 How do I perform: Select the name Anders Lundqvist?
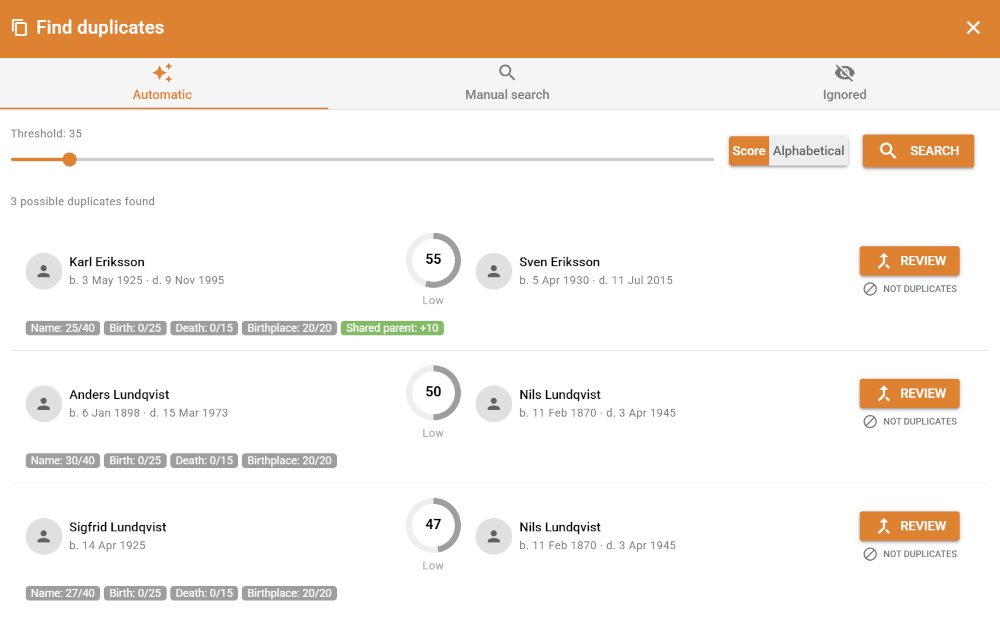pos(119,395)
